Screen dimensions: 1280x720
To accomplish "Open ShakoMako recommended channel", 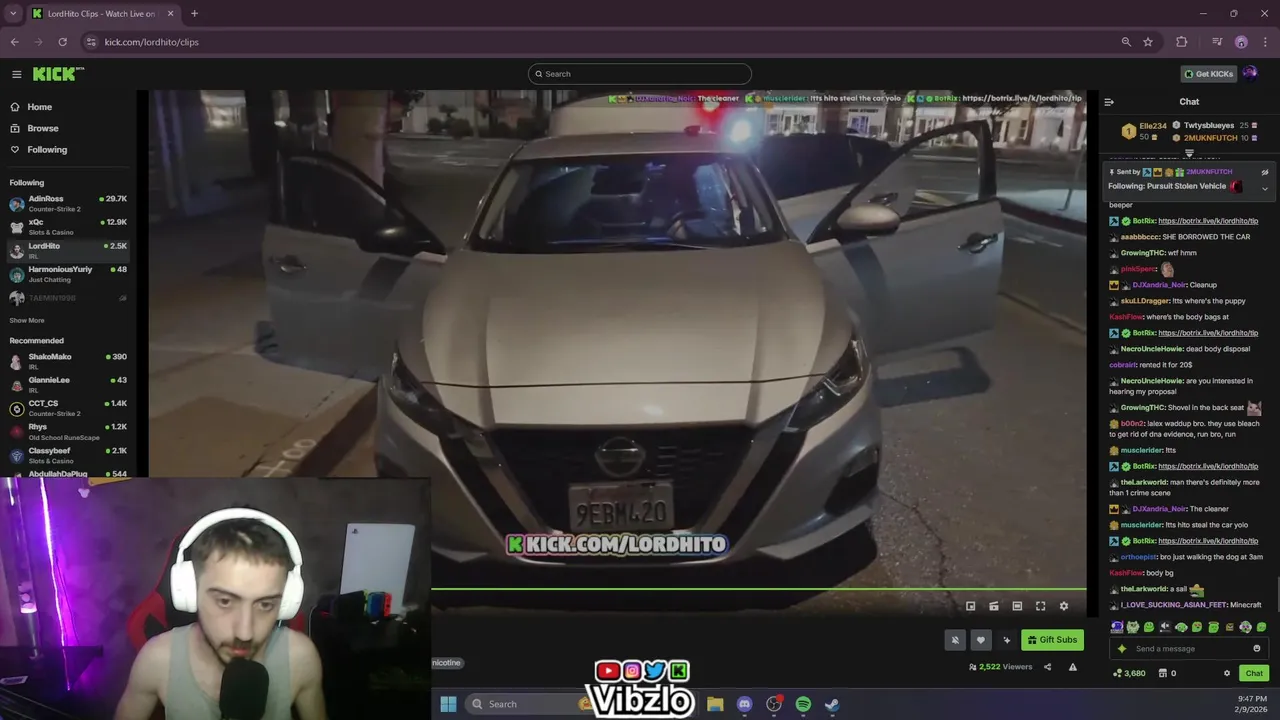I will (x=68, y=361).
